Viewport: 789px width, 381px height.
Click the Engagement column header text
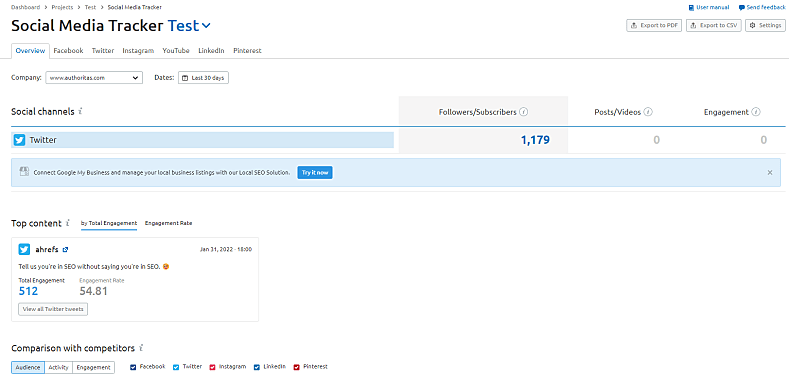pos(726,112)
